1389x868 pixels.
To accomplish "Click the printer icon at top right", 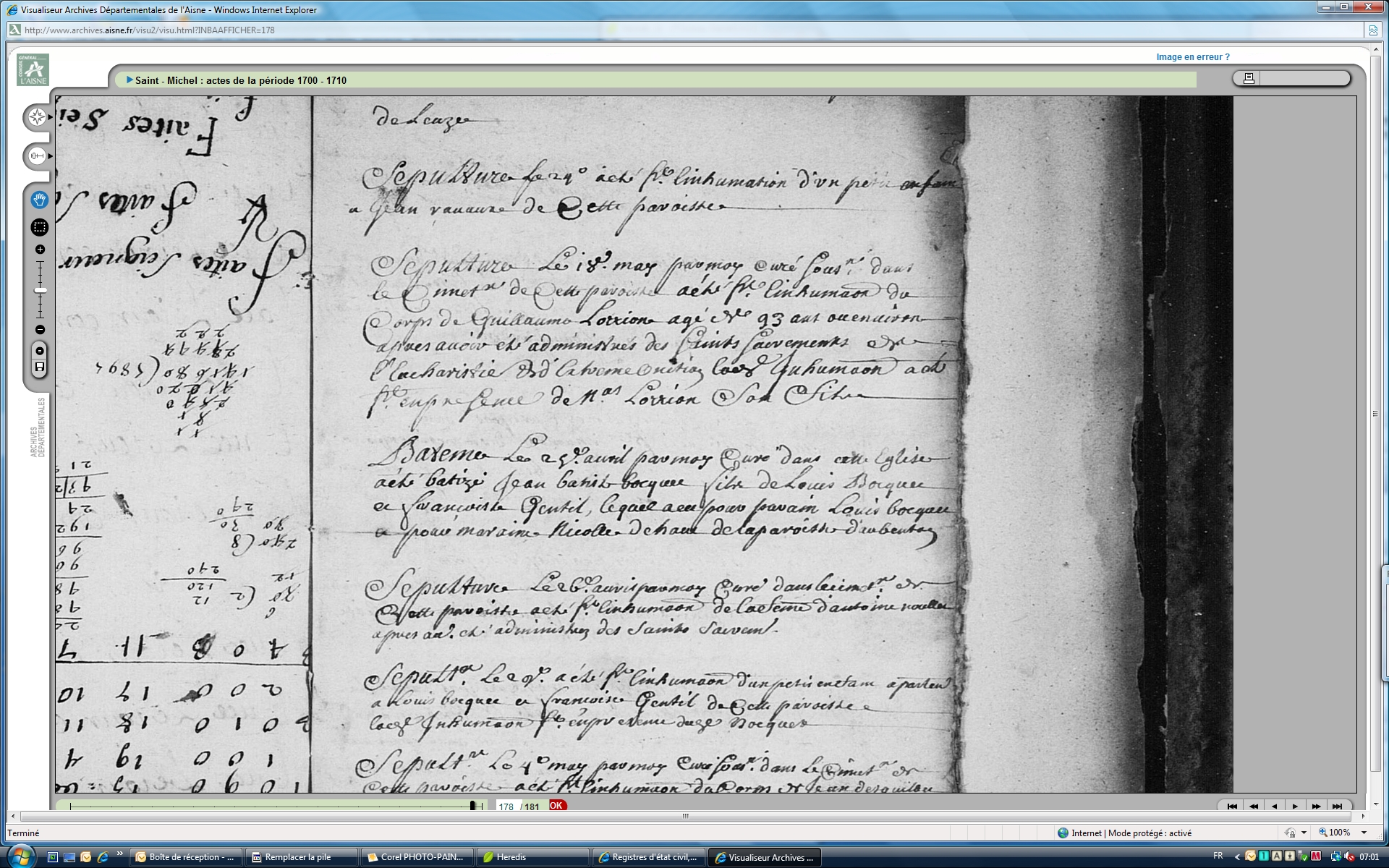I will coord(1249,78).
